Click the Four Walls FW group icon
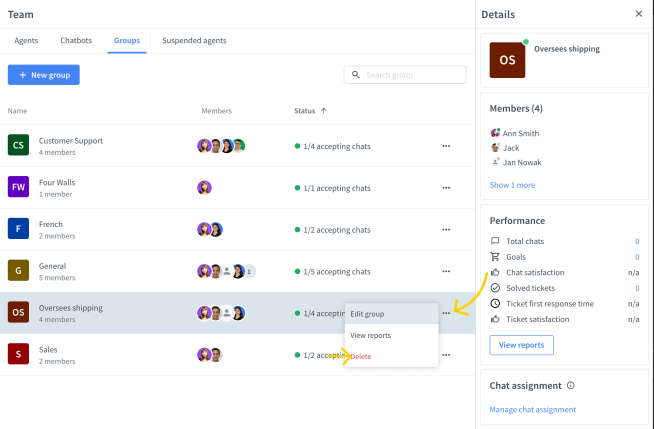This screenshot has width=654, height=429. (18, 188)
